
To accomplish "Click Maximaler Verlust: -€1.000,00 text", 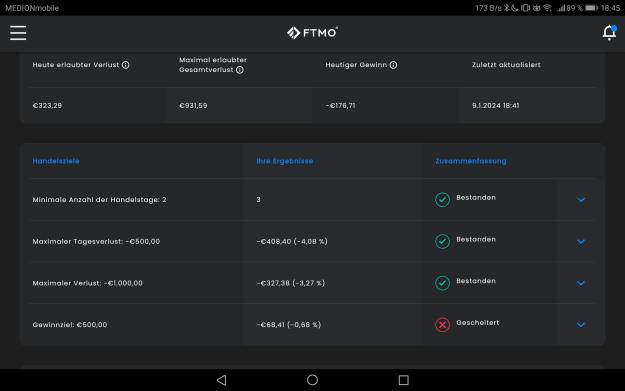I will coord(87,283).
